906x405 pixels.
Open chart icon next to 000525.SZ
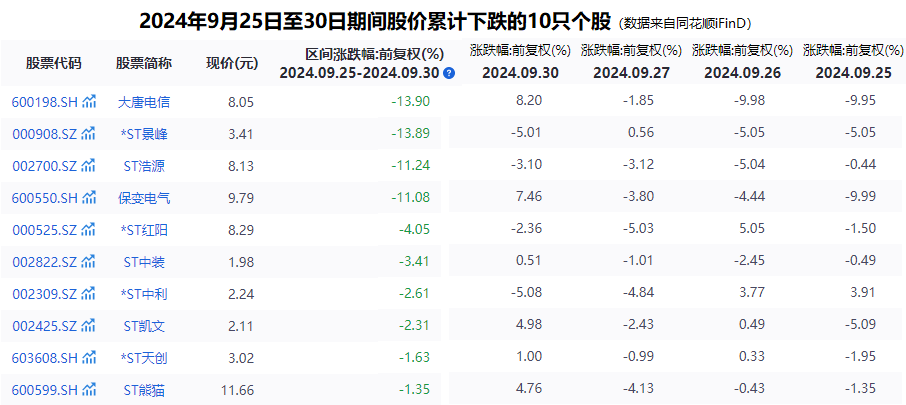pos(88,230)
